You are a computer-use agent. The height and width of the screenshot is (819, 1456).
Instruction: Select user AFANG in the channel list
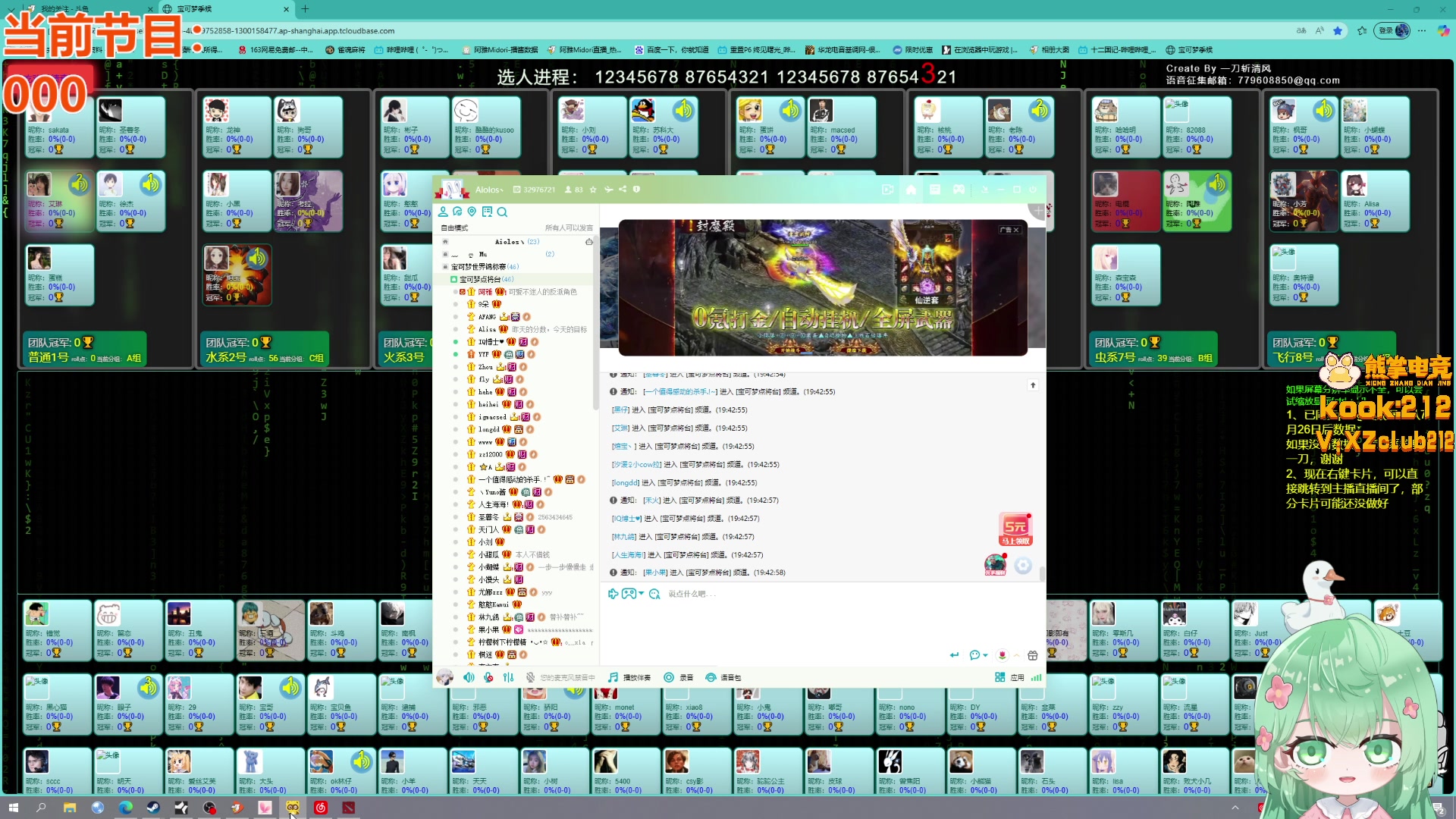(x=487, y=317)
